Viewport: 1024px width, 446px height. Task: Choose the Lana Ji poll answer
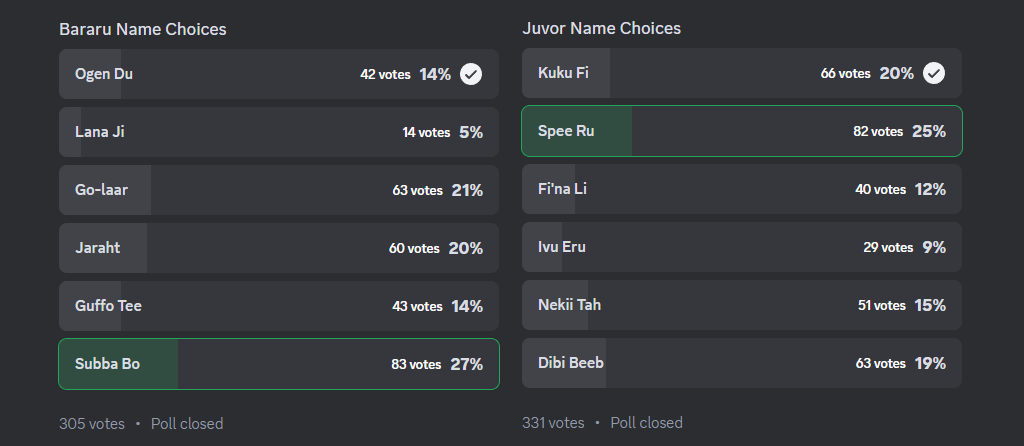point(279,132)
